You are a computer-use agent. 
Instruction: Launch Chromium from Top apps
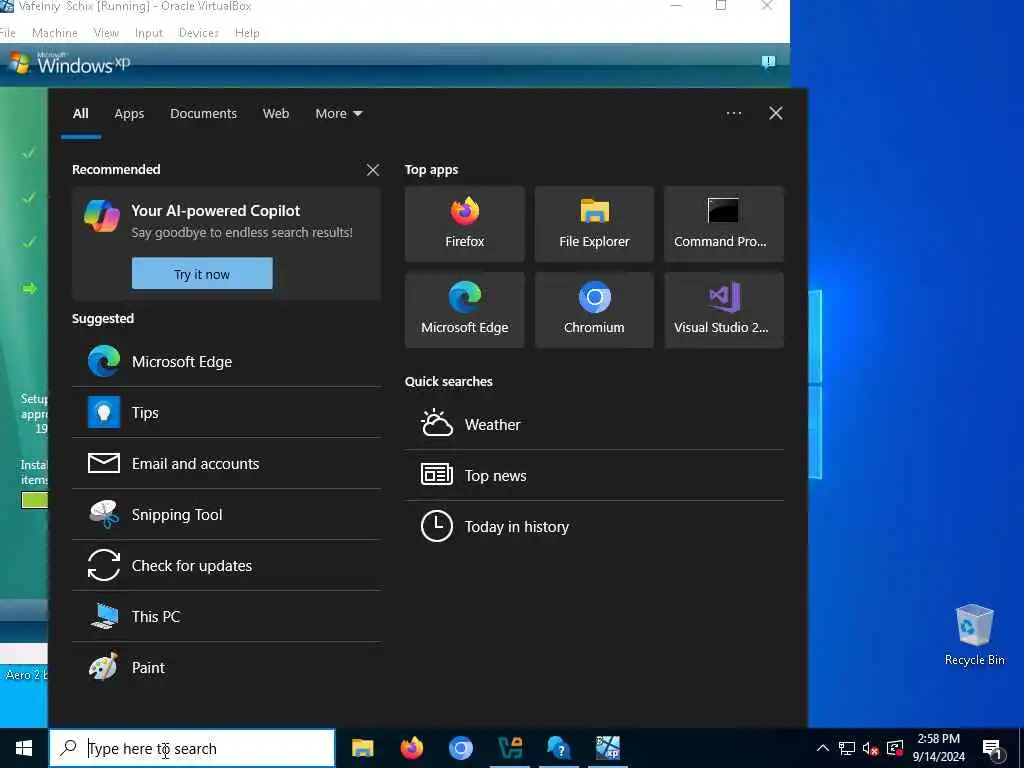(x=594, y=310)
